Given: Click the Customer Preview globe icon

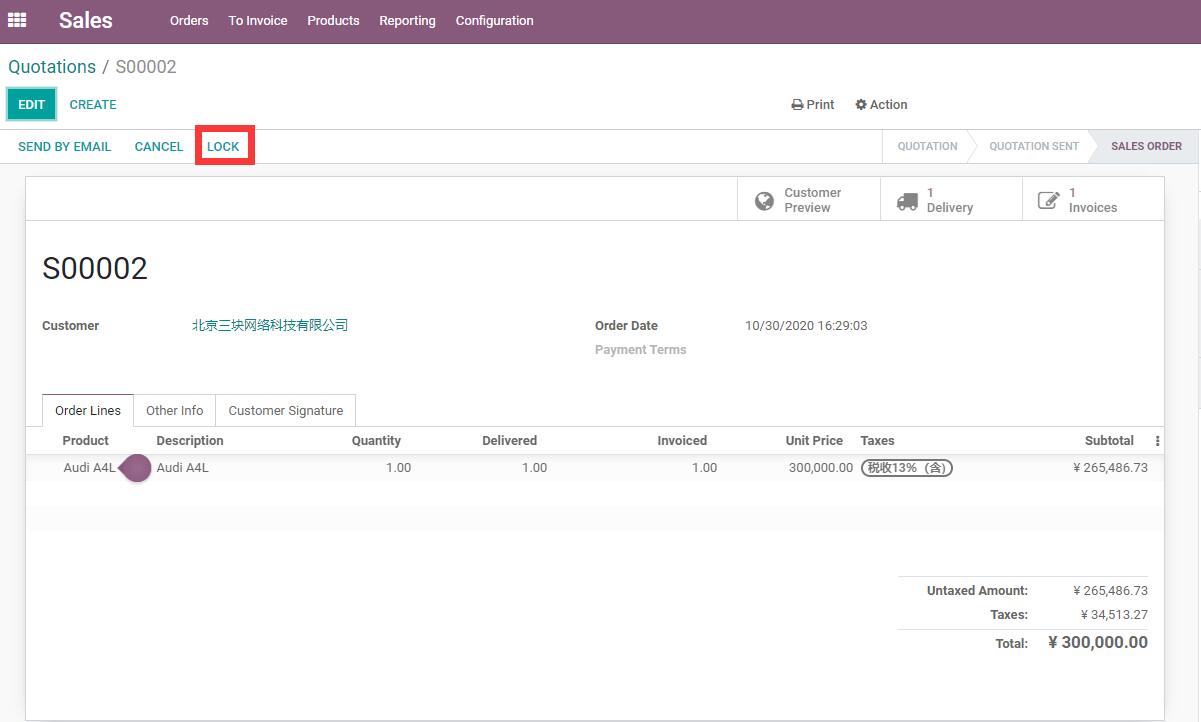Looking at the screenshot, I should 764,201.
